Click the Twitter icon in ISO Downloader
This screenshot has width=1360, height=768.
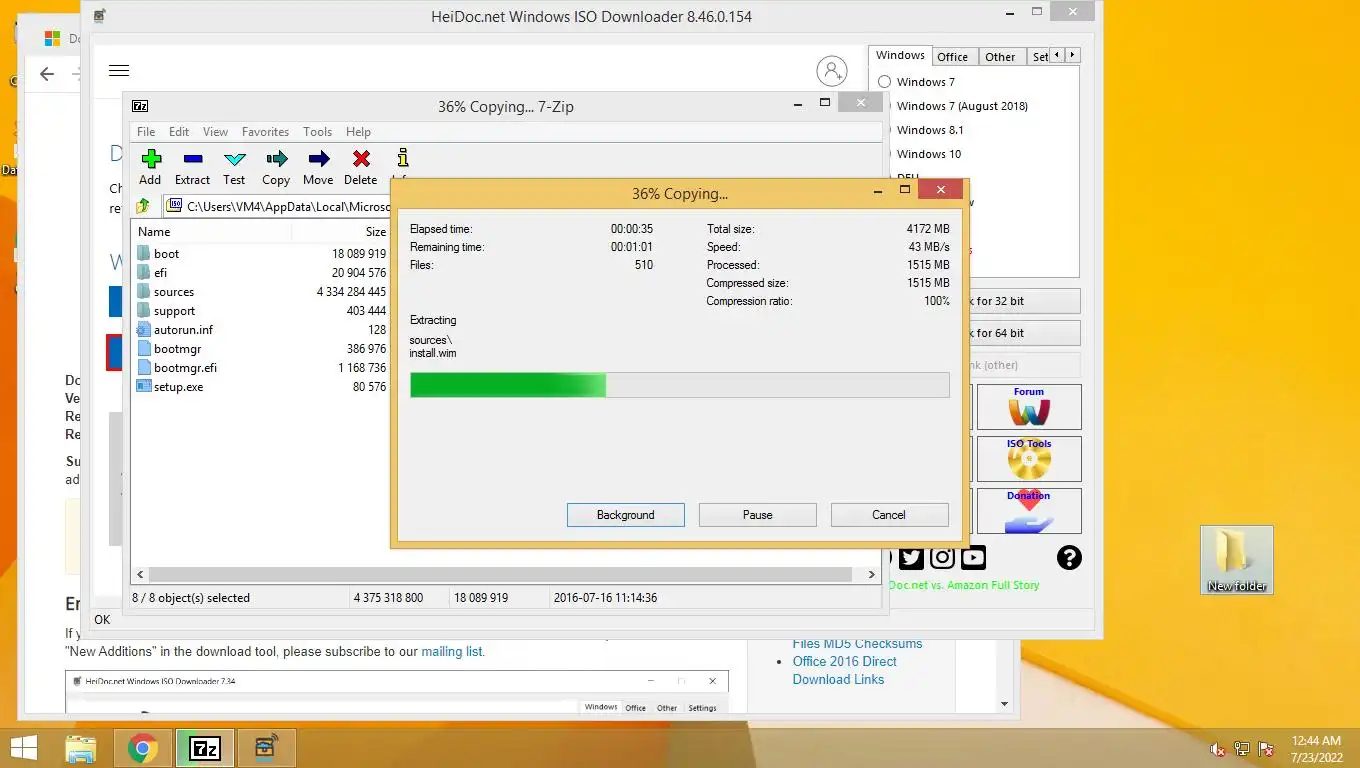click(x=911, y=558)
